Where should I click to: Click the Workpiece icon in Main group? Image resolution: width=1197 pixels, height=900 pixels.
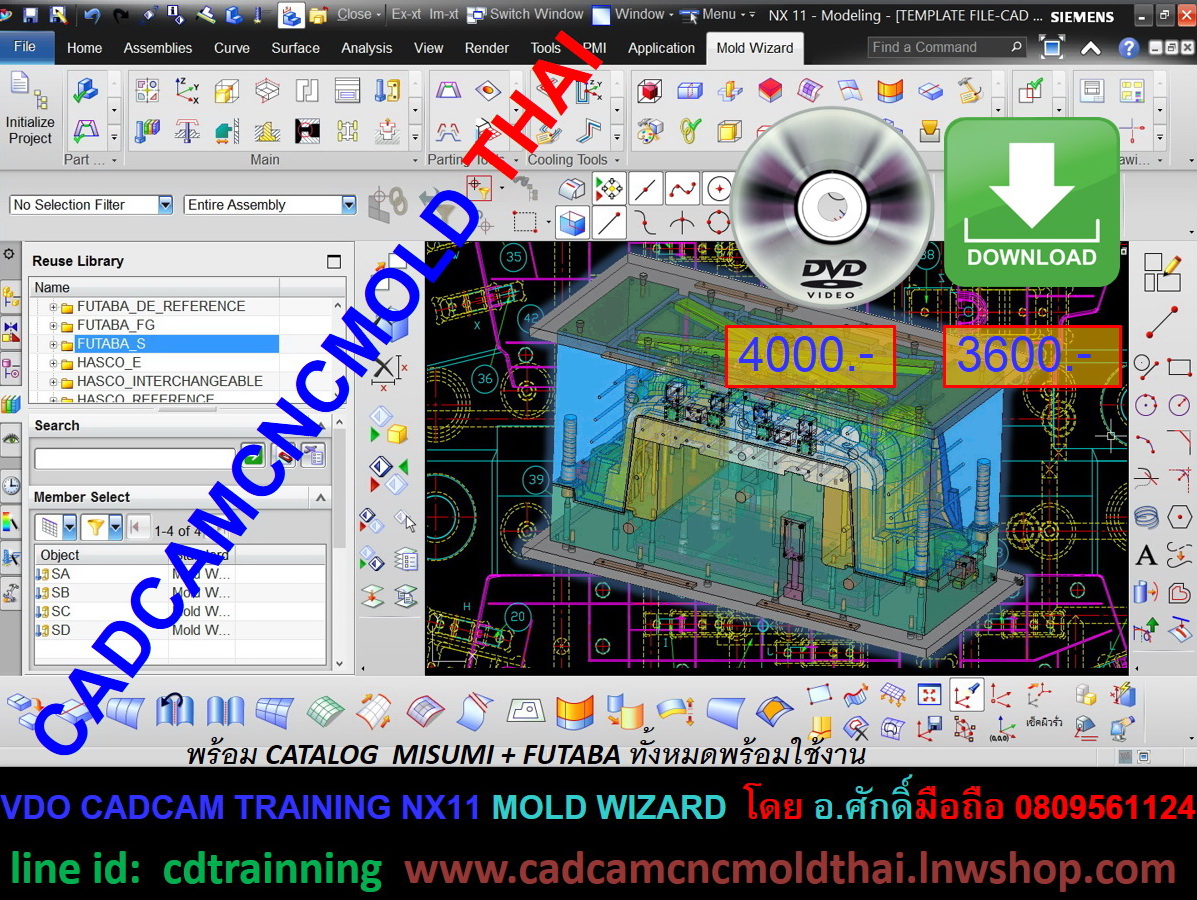(x=227, y=91)
